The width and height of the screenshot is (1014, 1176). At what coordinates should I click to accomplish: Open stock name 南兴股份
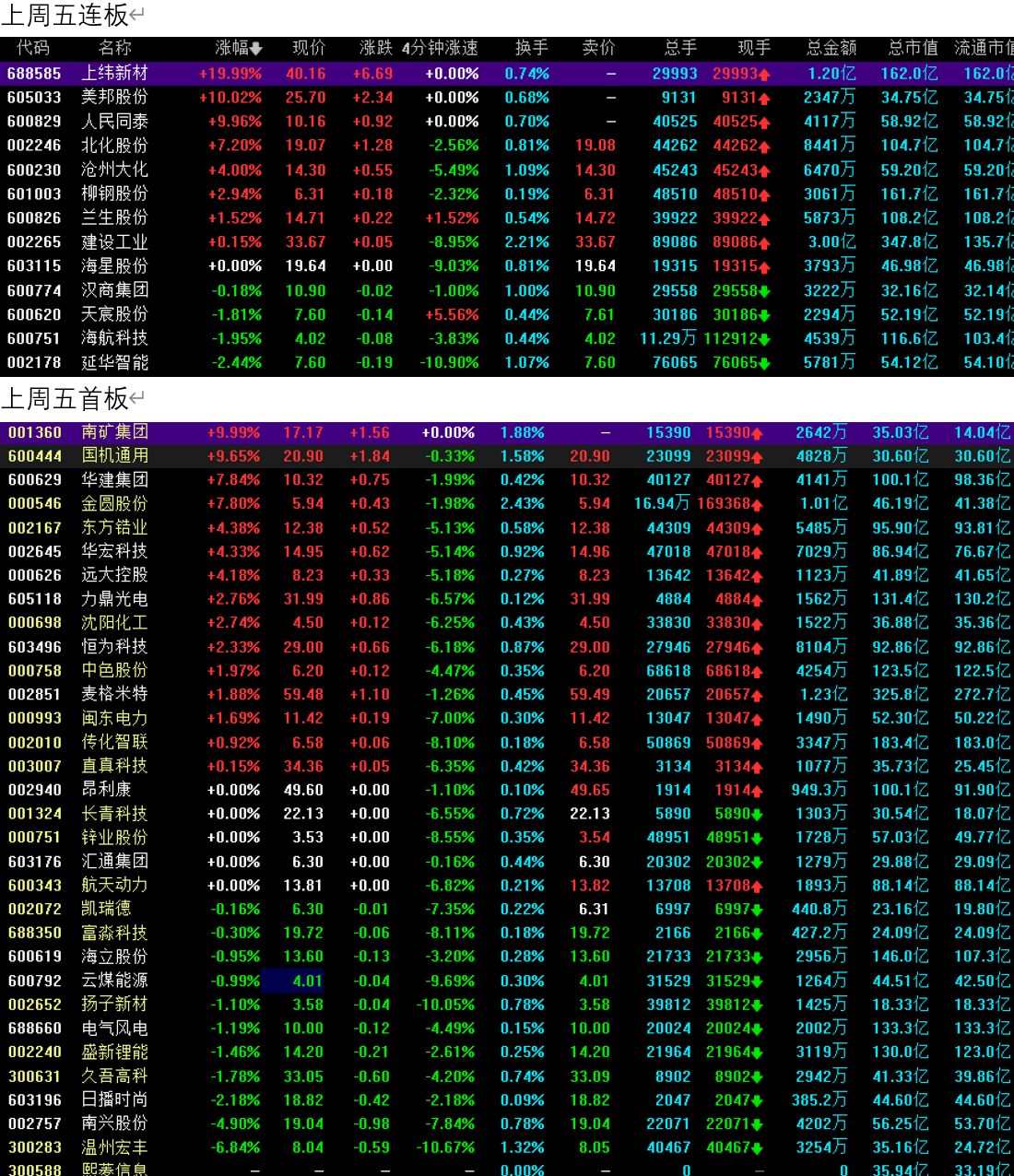point(114,1123)
